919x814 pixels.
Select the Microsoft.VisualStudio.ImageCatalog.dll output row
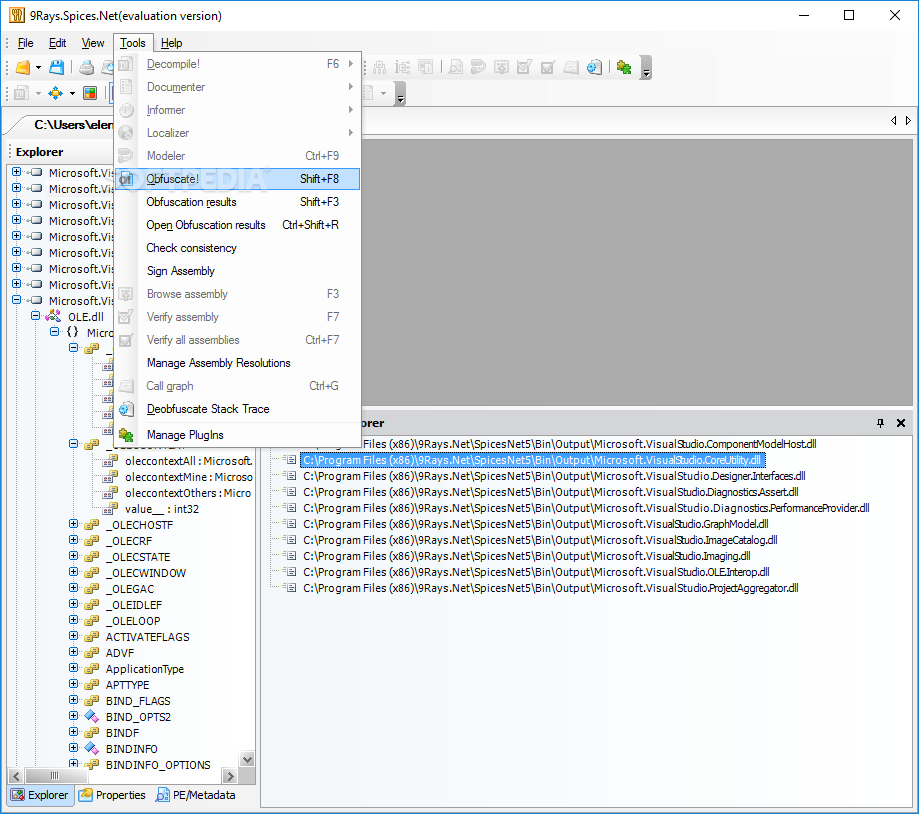540,540
